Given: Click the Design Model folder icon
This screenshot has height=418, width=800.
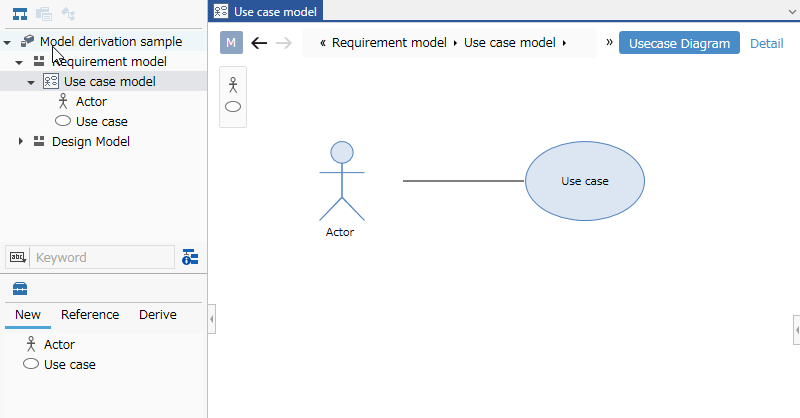Looking at the screenshot, I should pyautogui.click(x=39, y=141).
